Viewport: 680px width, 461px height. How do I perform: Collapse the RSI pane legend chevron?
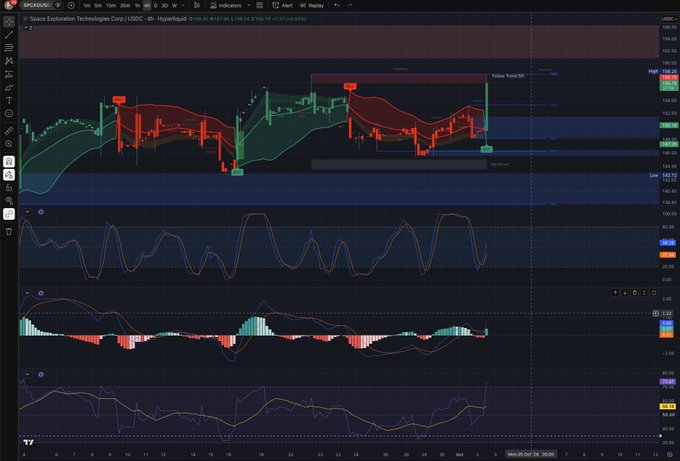[x=27, y=374]
